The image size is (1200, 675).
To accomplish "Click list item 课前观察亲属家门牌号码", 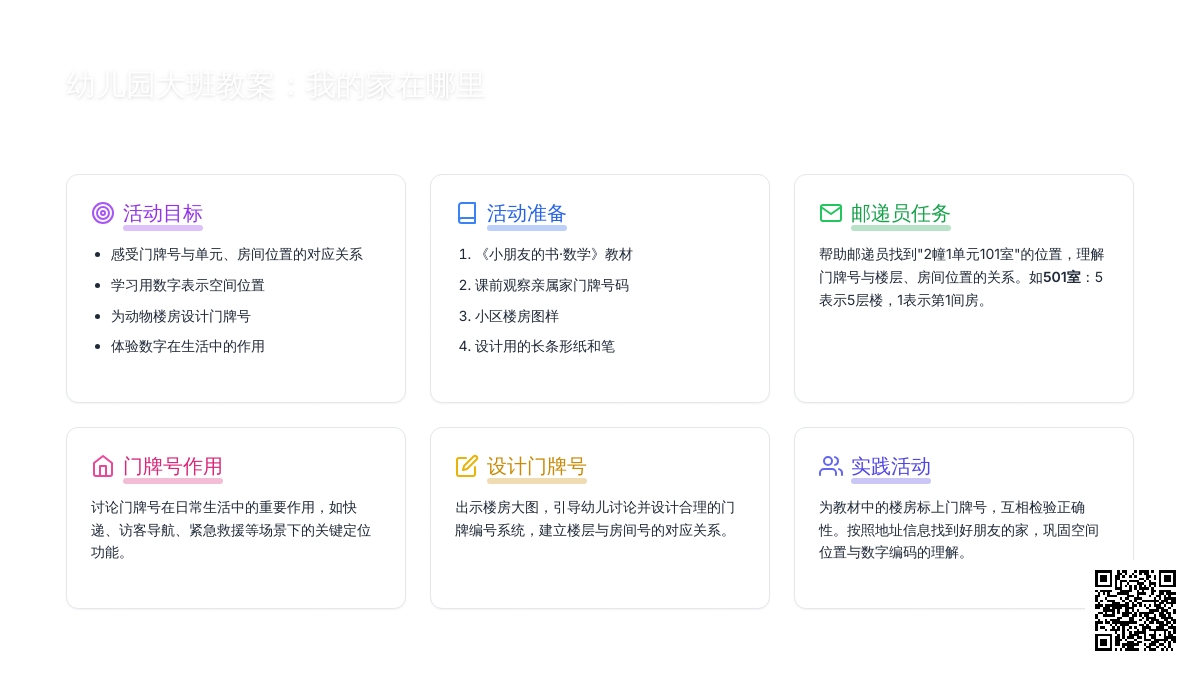I will (552, 285).
